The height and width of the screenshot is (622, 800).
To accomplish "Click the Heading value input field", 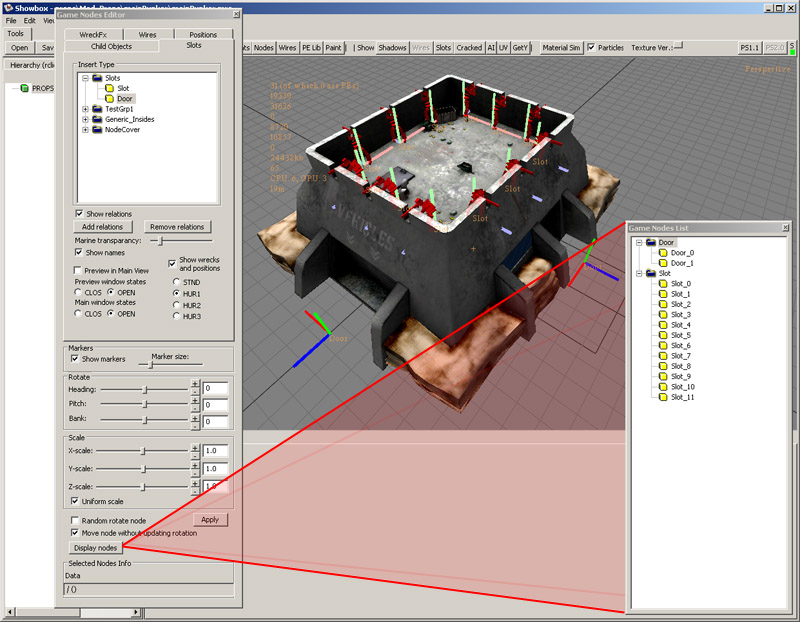I will tap(215, 388).
